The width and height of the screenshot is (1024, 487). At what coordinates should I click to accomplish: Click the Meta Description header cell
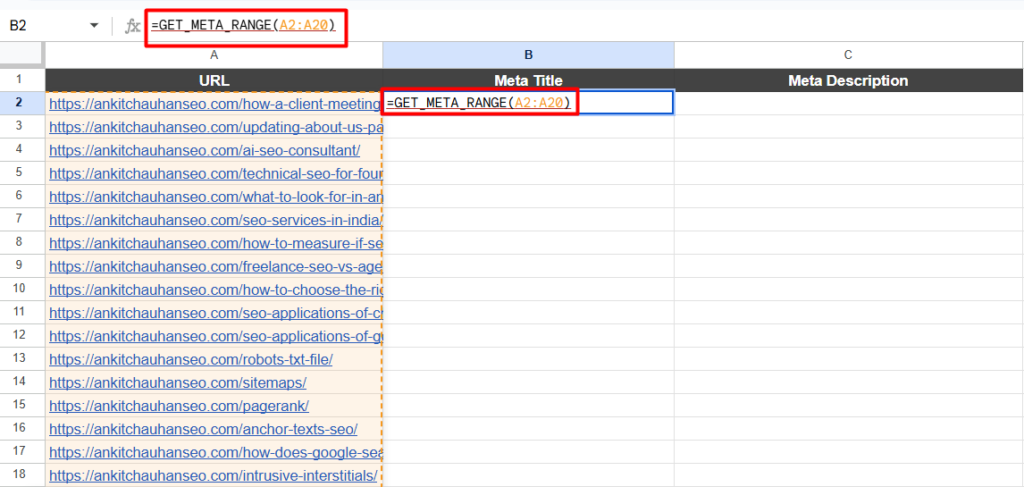click(848, 80)
